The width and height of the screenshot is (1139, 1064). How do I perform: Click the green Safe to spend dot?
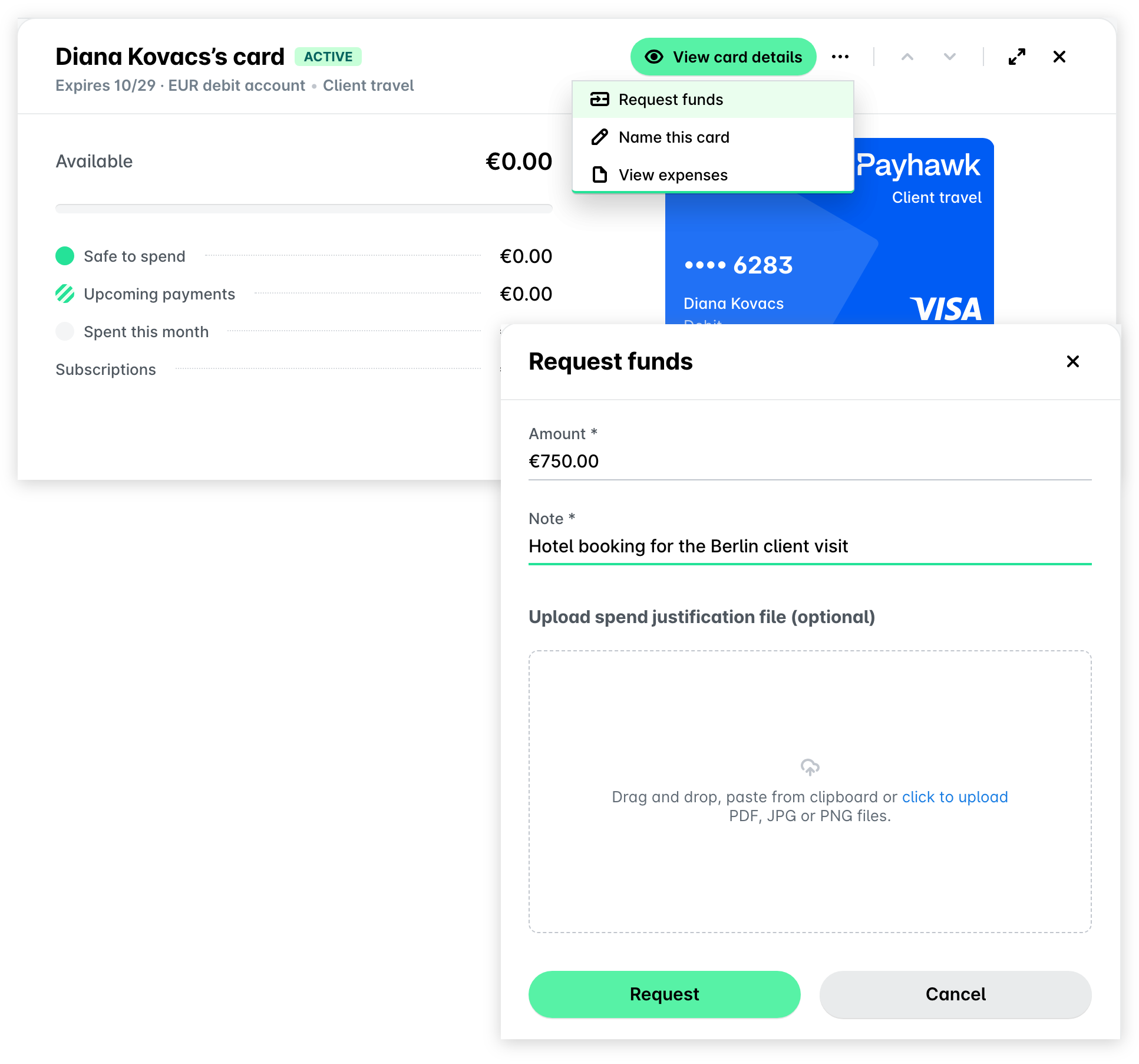pos(65,256)
